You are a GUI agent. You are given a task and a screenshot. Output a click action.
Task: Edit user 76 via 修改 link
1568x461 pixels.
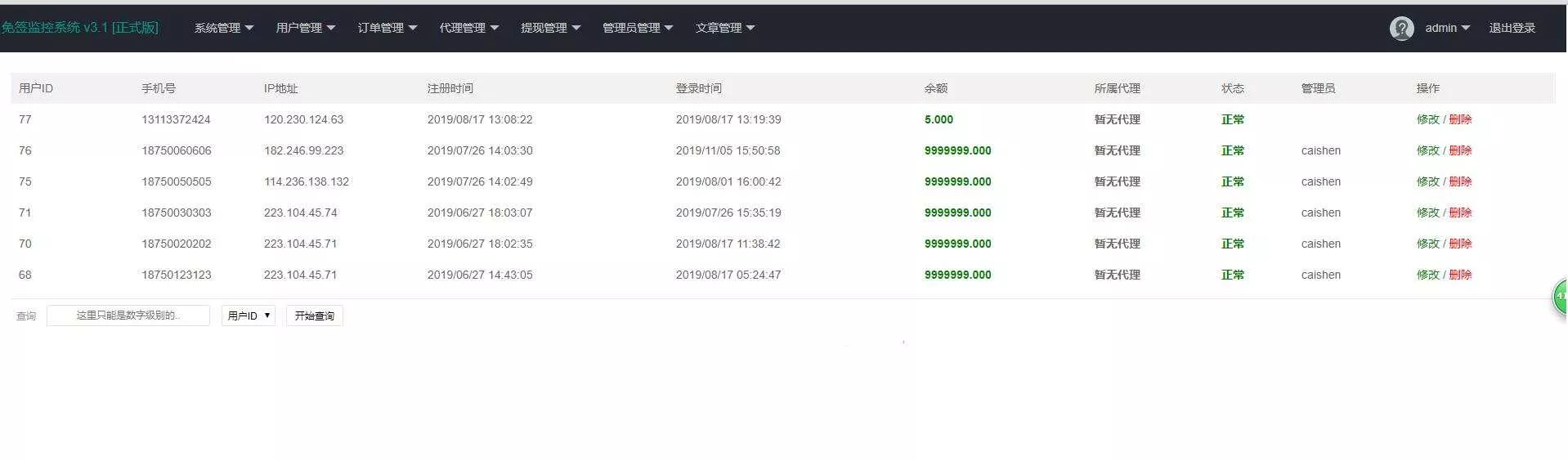(1428, 150)
